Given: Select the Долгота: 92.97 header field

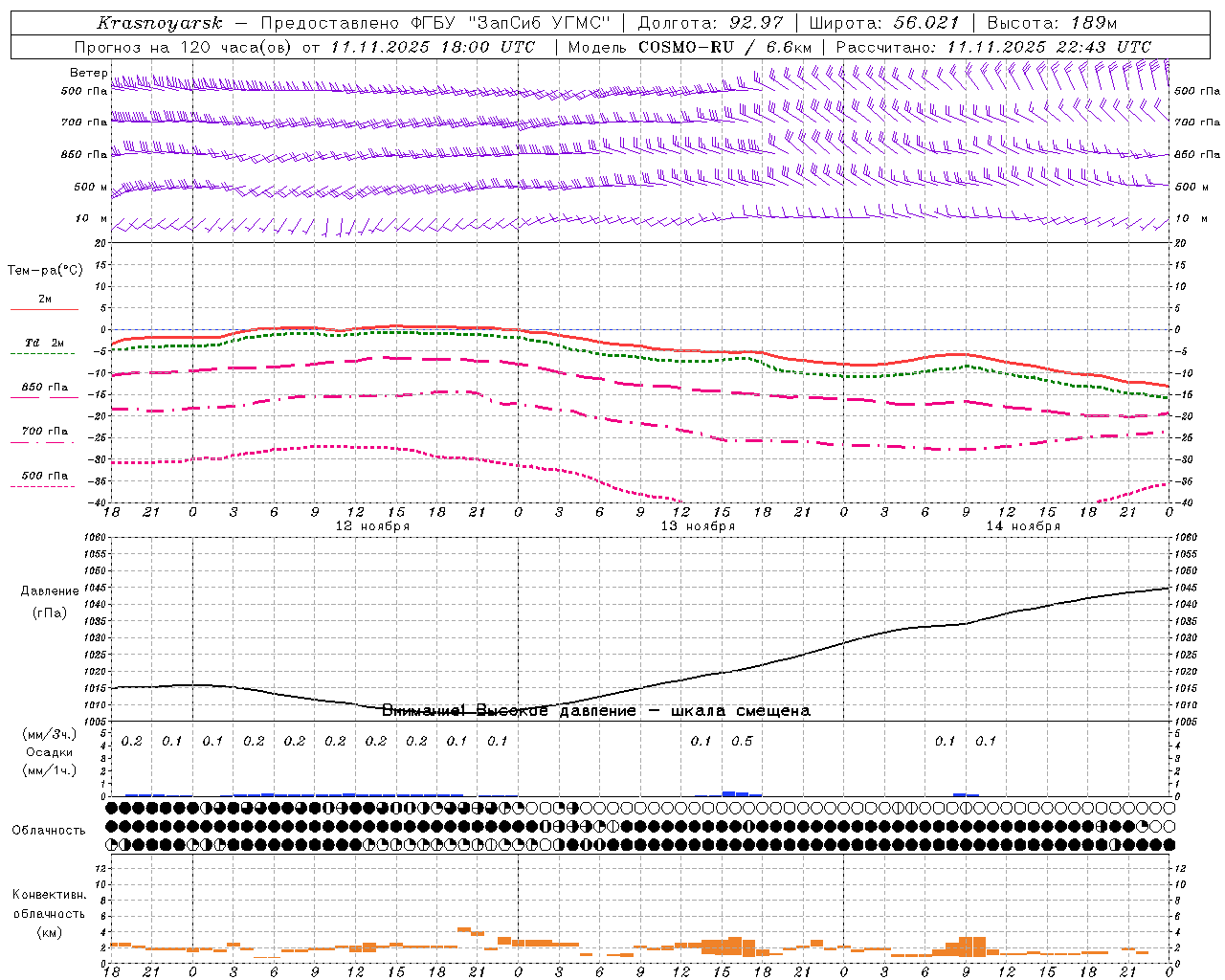Looking at the screenshot, I should coord(710,23).
